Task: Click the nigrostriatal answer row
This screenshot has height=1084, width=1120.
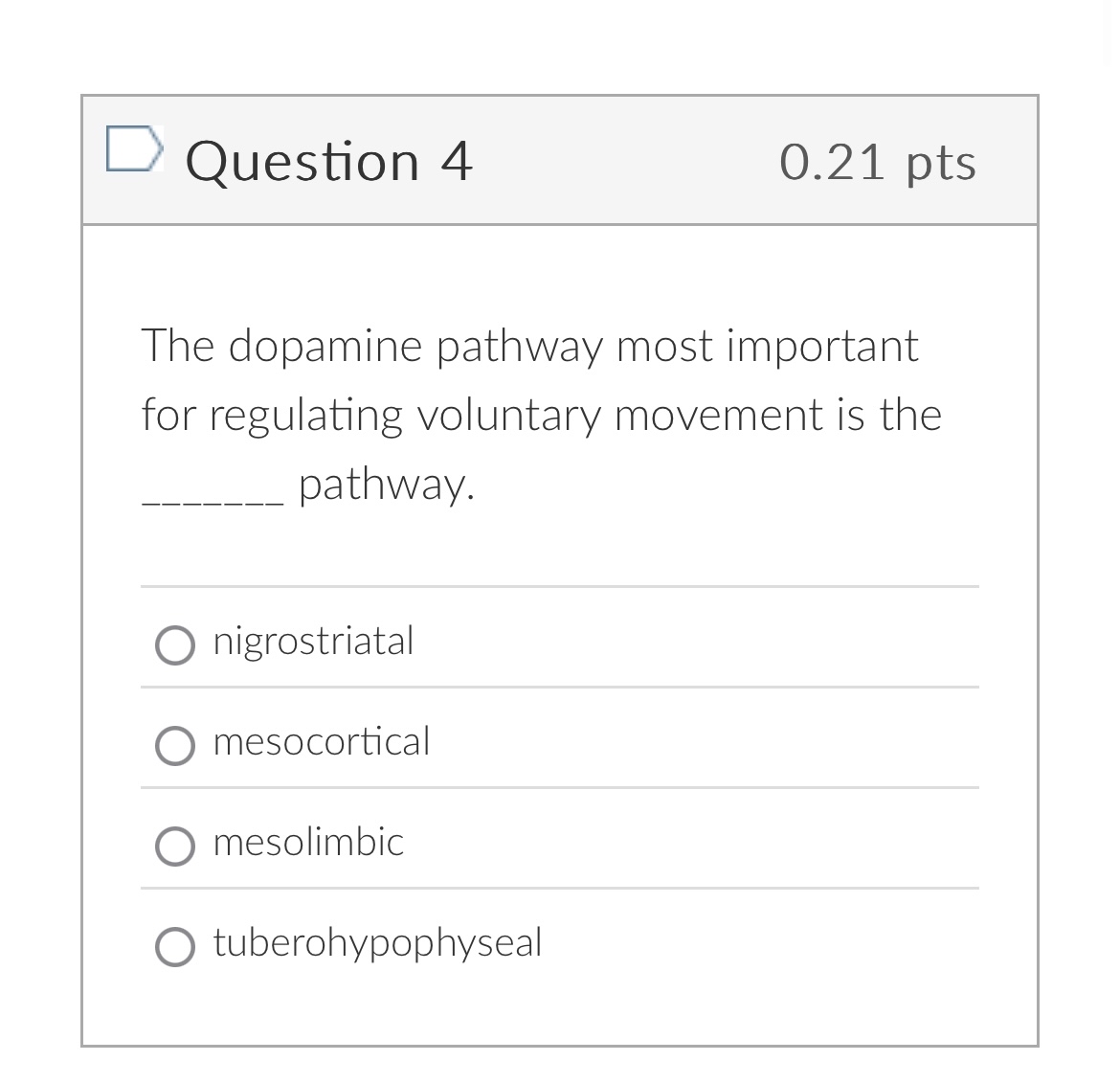Action: point(560,642)
